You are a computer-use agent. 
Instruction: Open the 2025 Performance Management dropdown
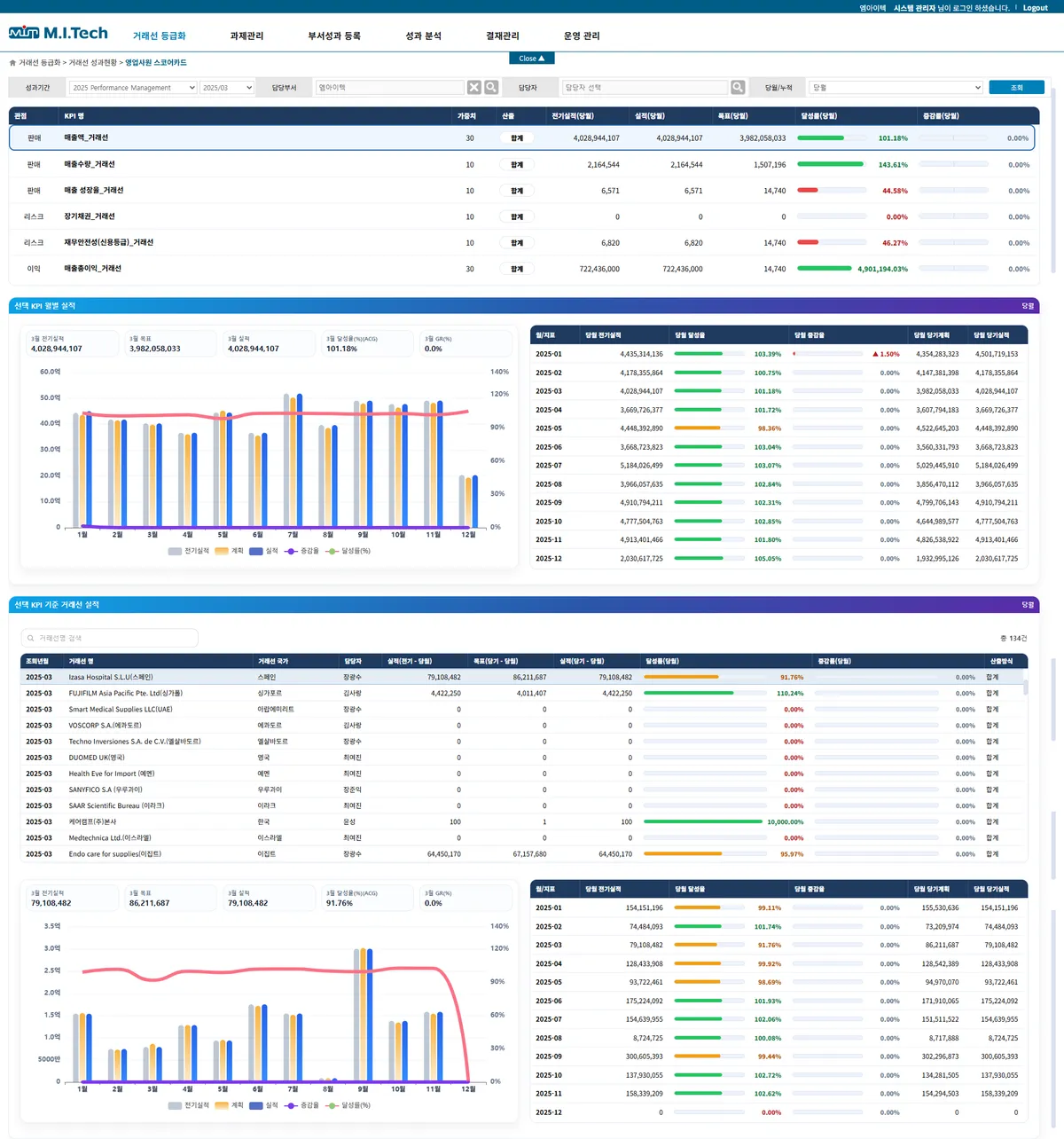click(133, 88)
